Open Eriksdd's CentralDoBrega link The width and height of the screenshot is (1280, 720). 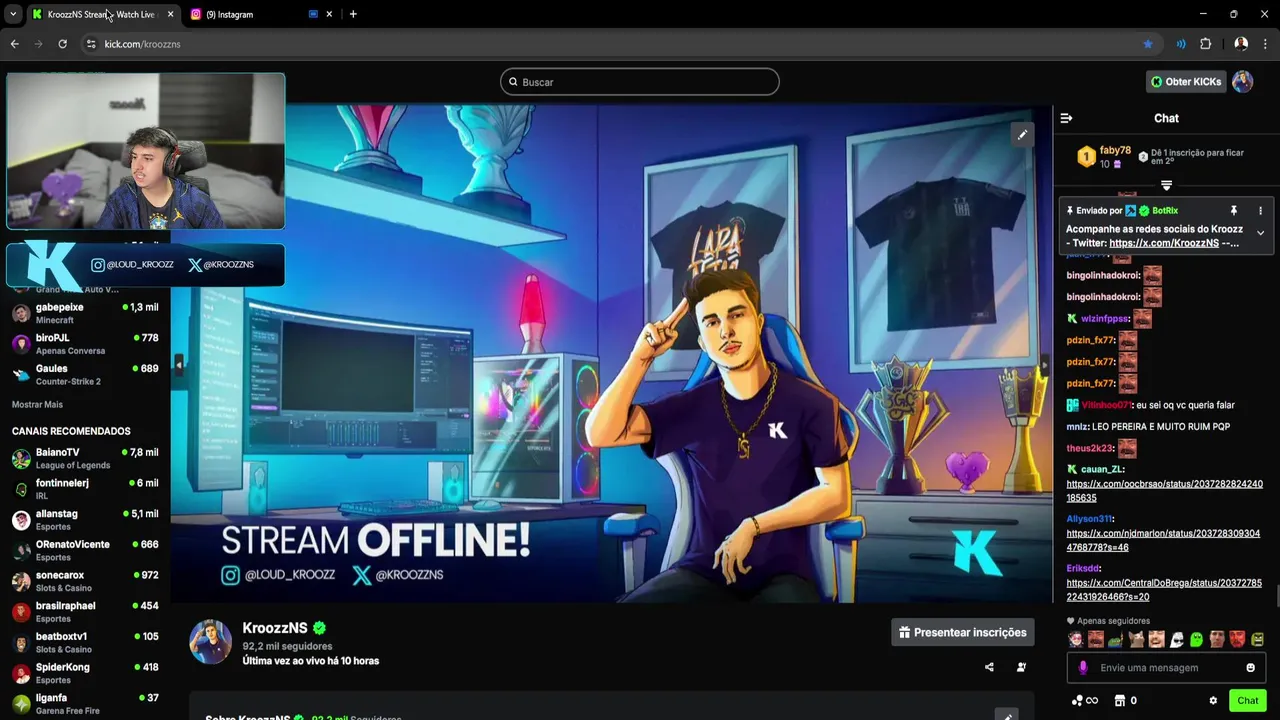[1164, 590]
